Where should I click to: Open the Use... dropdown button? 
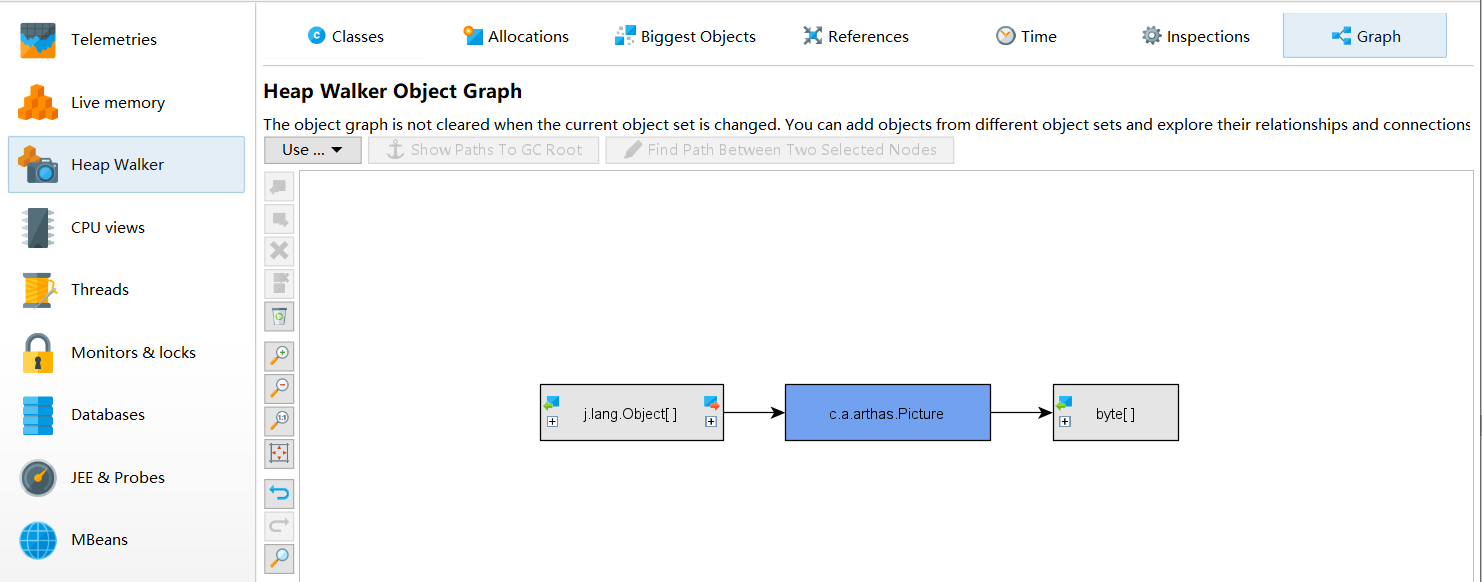point(312,150)
